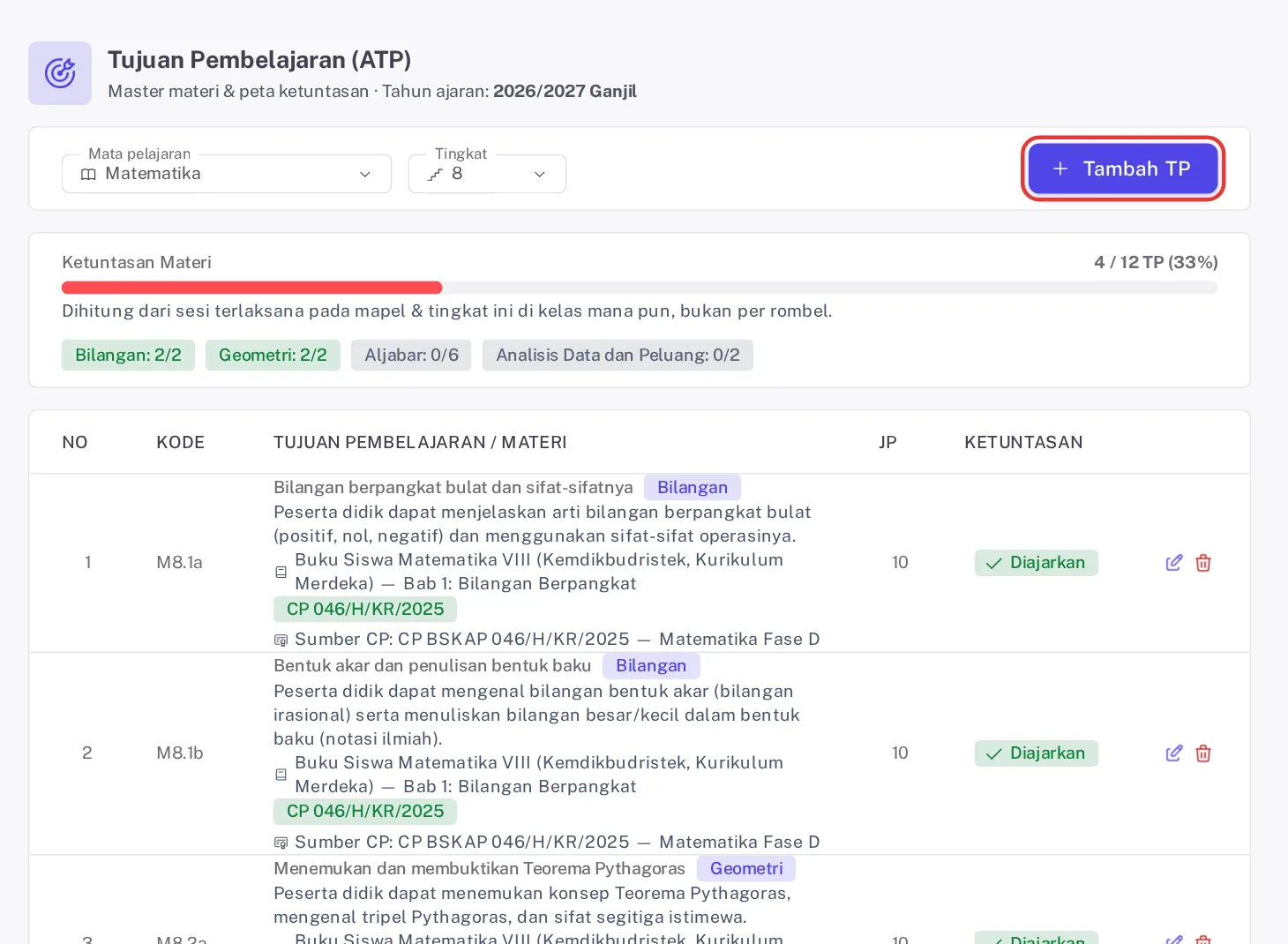Delete the M8.1b row using trash icon
1288x944 pixels.
point(1203,753)
